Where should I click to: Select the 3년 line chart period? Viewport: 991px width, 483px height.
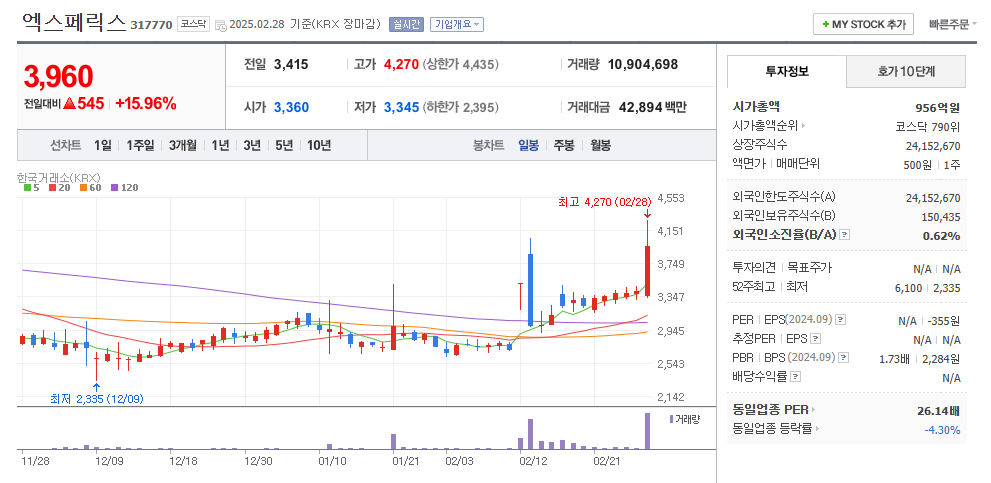click(252, 145)
